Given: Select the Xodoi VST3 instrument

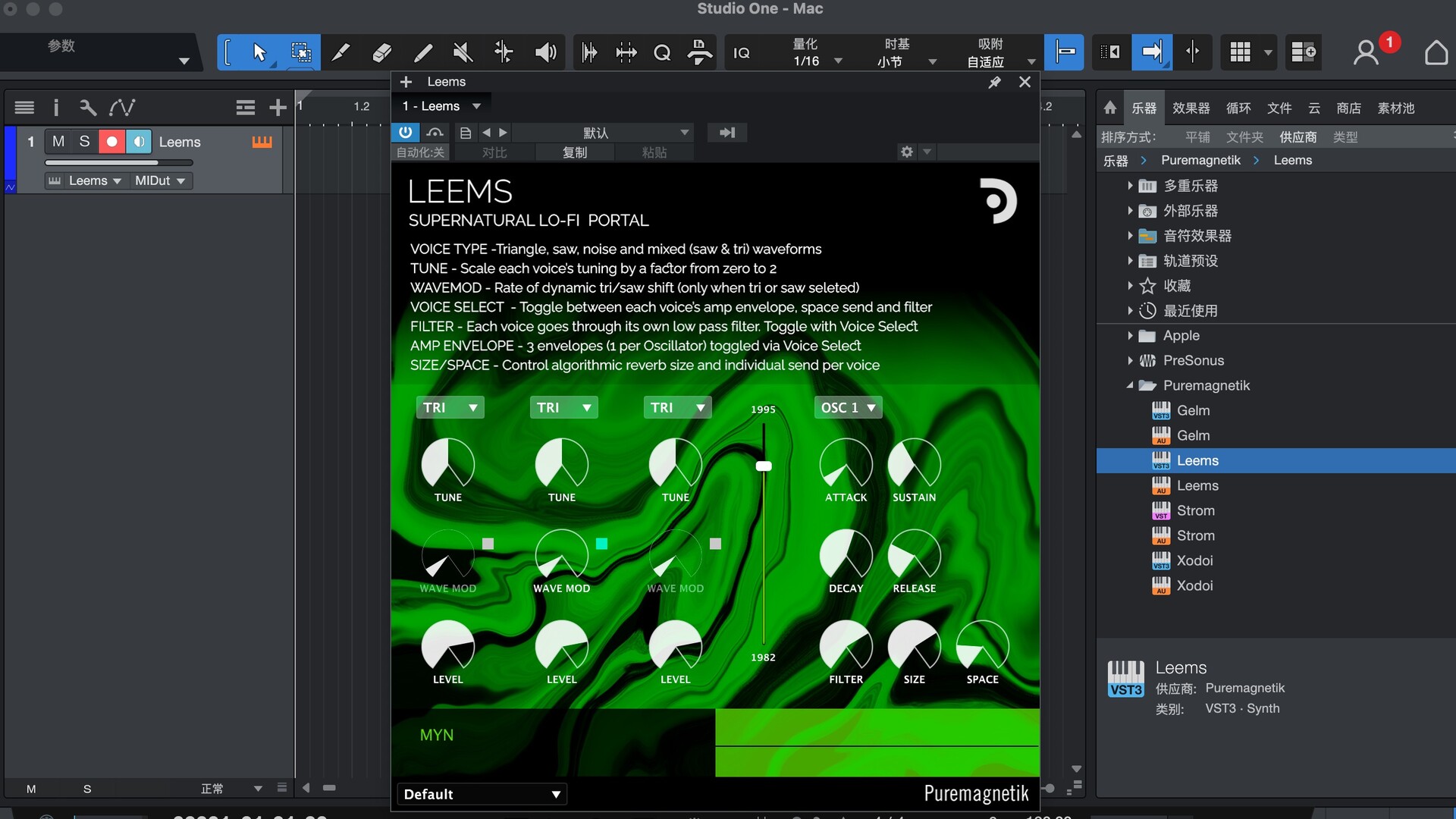Looking at the screenshot, I should point(1194,560).
